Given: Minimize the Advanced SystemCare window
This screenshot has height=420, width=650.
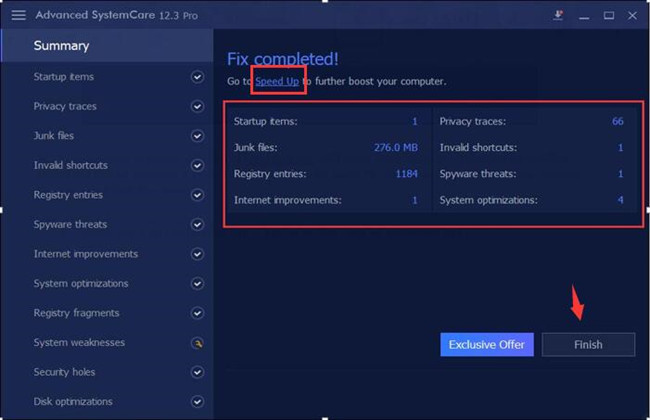Looking at the screenshot, I should [x=585, y=16].
